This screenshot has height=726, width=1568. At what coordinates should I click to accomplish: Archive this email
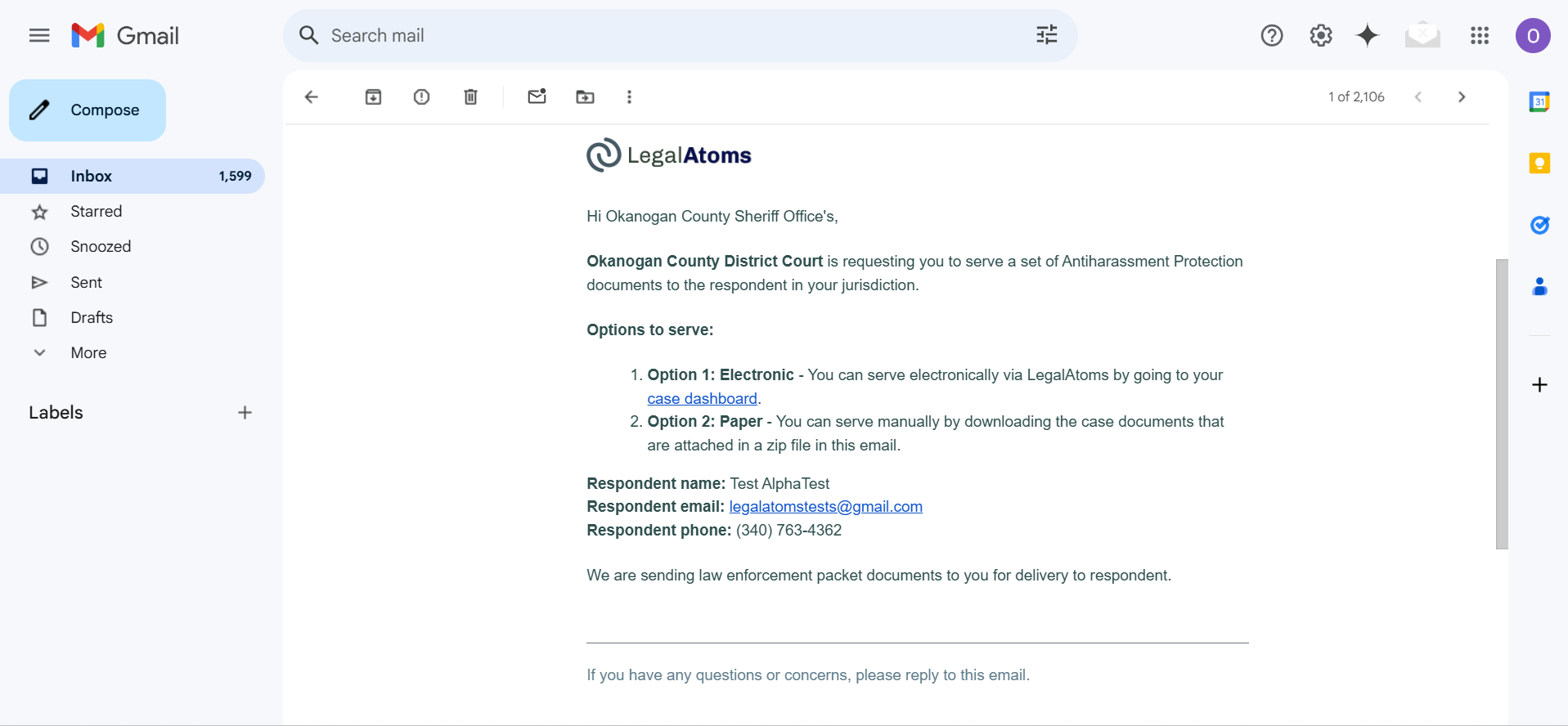373,96
